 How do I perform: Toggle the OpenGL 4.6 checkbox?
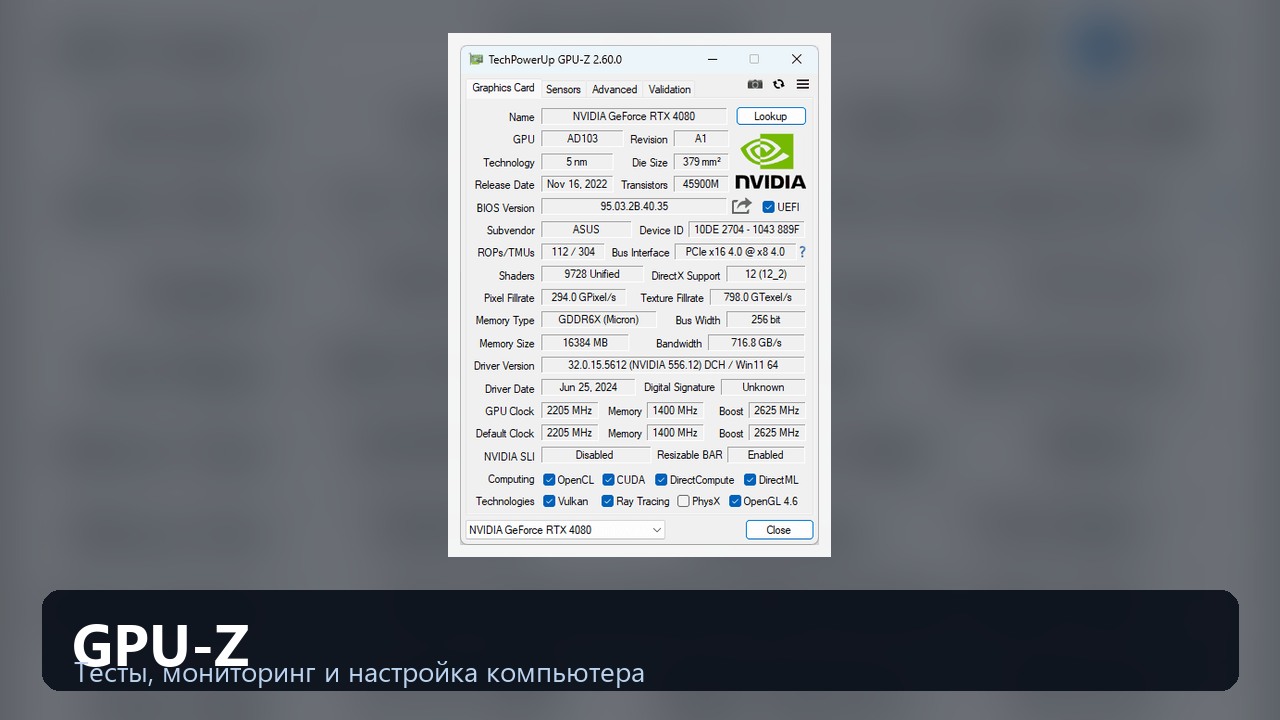pyautogui.click(x=735, y=501)
